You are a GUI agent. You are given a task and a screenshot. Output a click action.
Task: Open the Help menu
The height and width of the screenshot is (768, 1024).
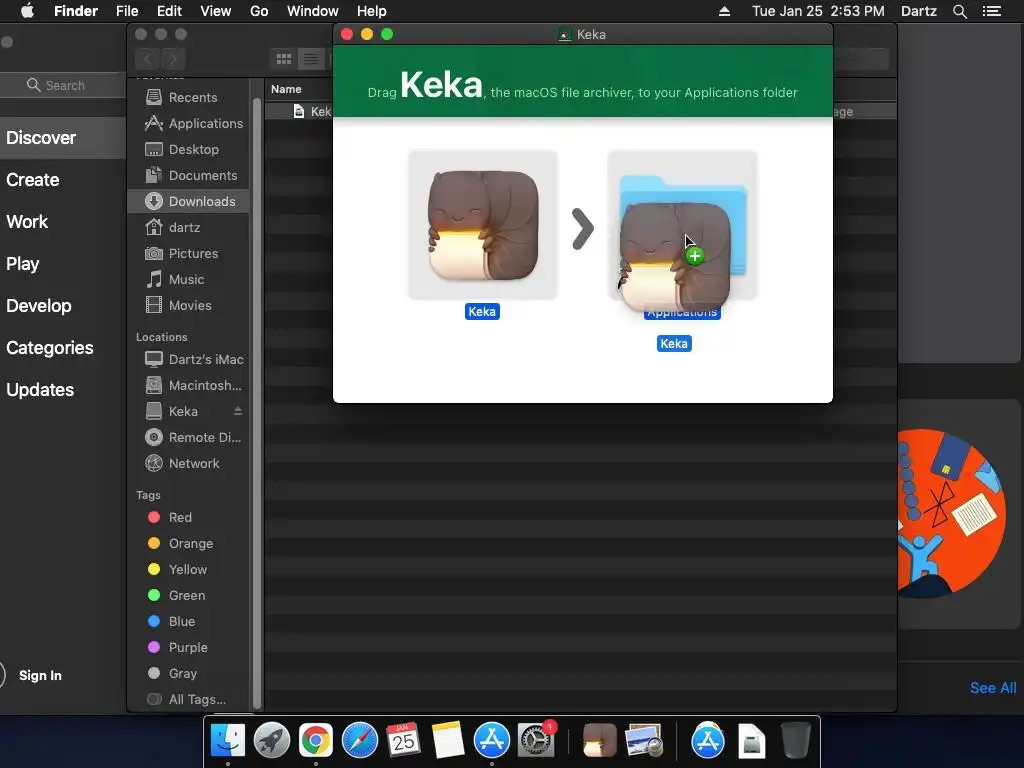click(372, 11)
